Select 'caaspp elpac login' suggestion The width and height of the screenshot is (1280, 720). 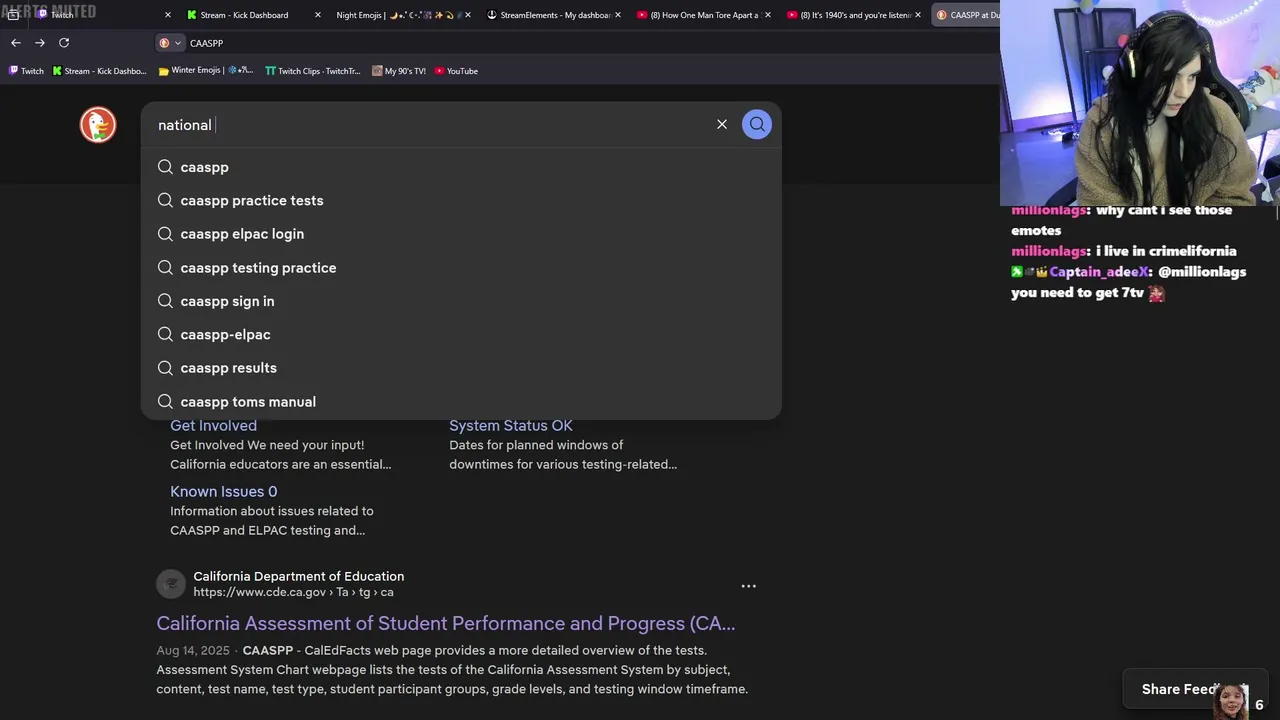pyautogui.click(x=461, y=234)
